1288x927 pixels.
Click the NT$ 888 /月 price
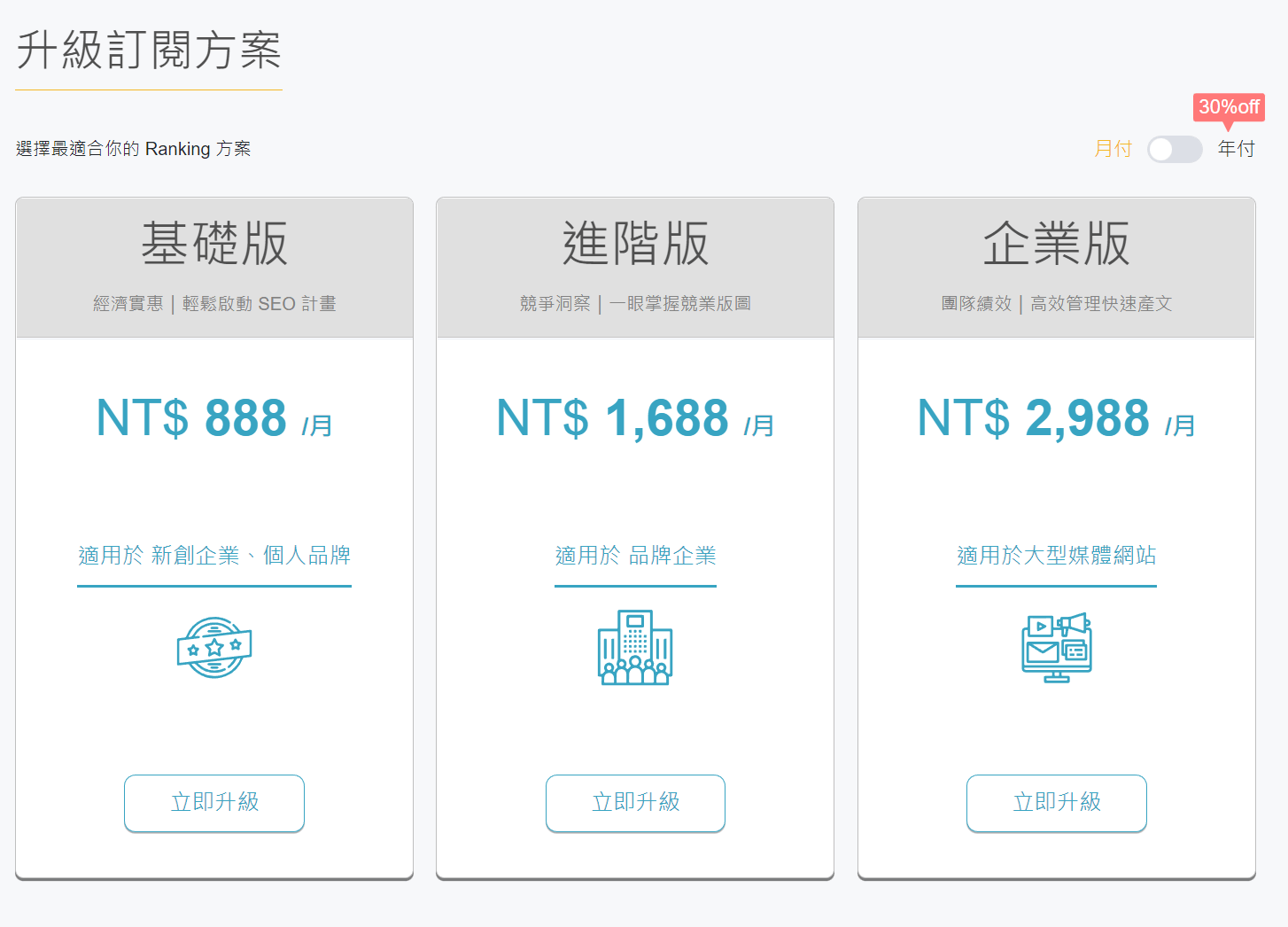click(214, 418)
